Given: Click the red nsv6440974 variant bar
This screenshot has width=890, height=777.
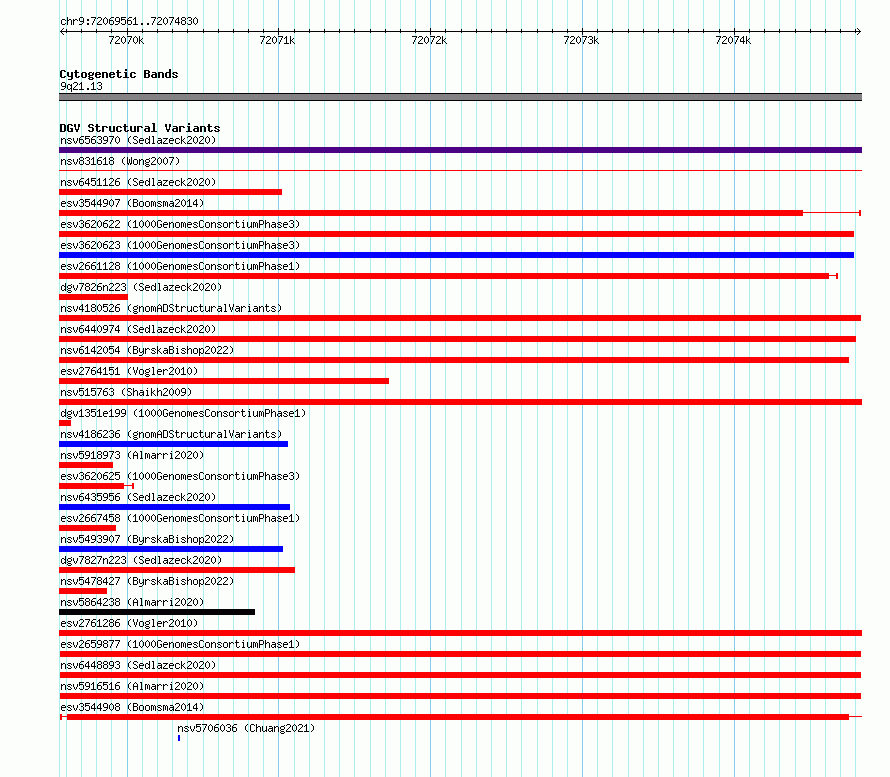Looking at the screenshot, I should point(457,339).
